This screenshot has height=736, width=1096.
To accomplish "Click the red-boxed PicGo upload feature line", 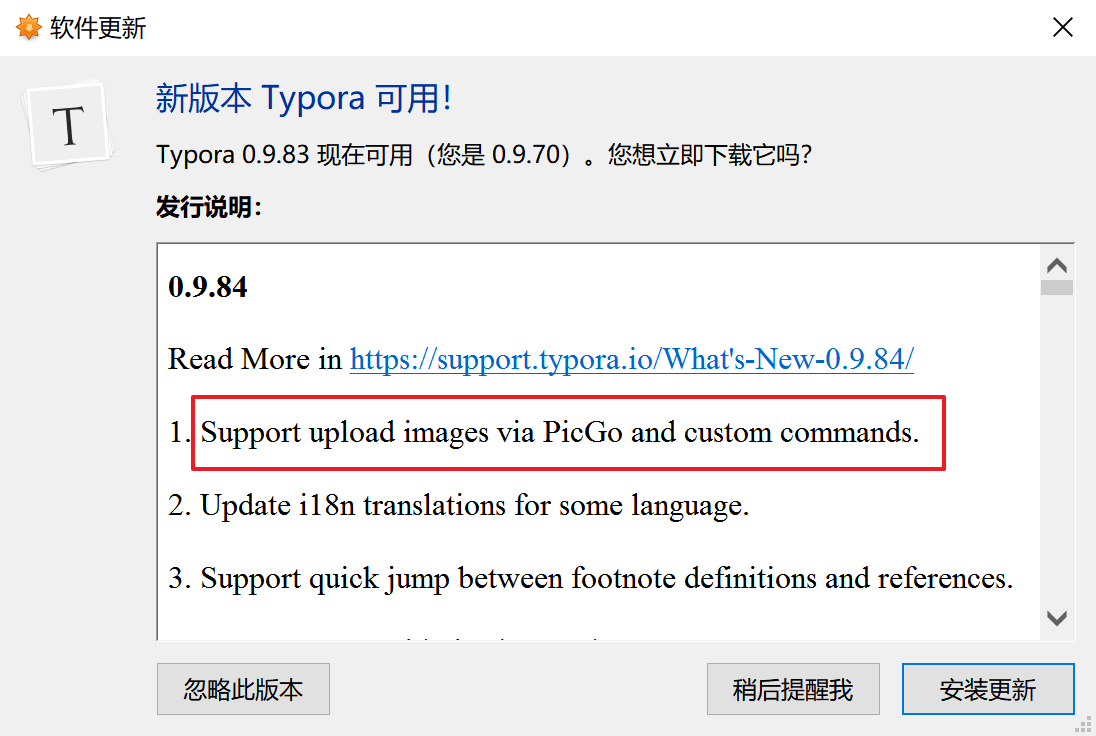I will (568, 432).
